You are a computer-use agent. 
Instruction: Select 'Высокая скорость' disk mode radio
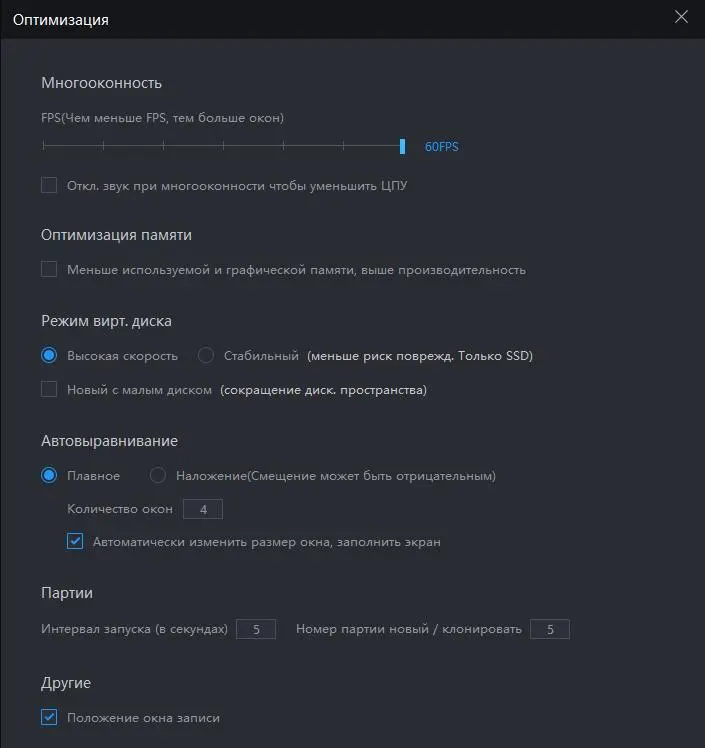click(x=49, y=355)
